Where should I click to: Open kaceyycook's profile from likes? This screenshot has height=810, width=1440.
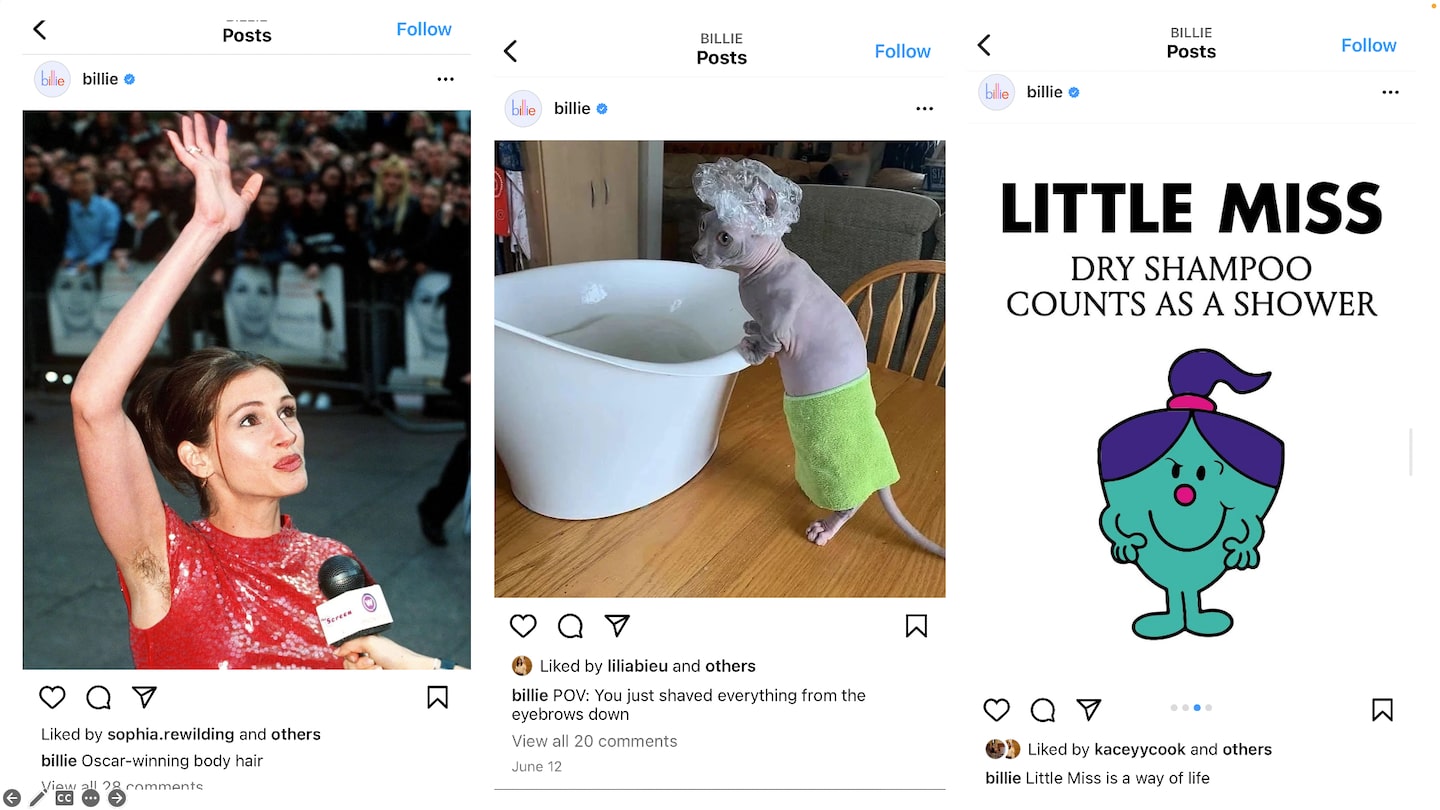pyautogui.click(x=1140, y=749)
